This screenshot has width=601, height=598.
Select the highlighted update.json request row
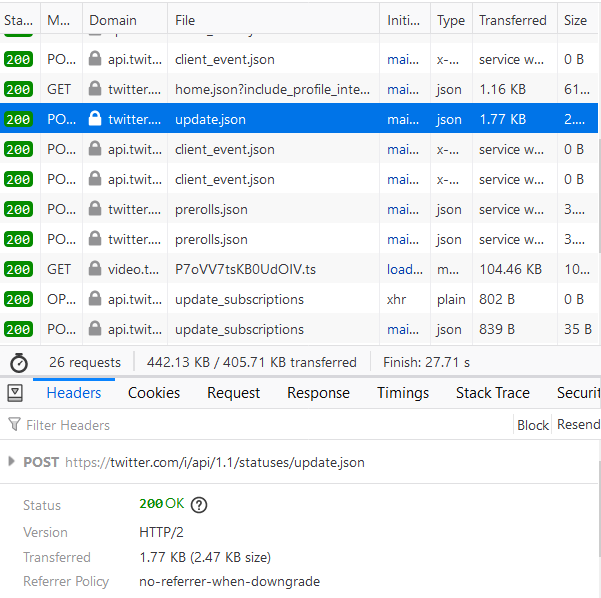[299, 119]
